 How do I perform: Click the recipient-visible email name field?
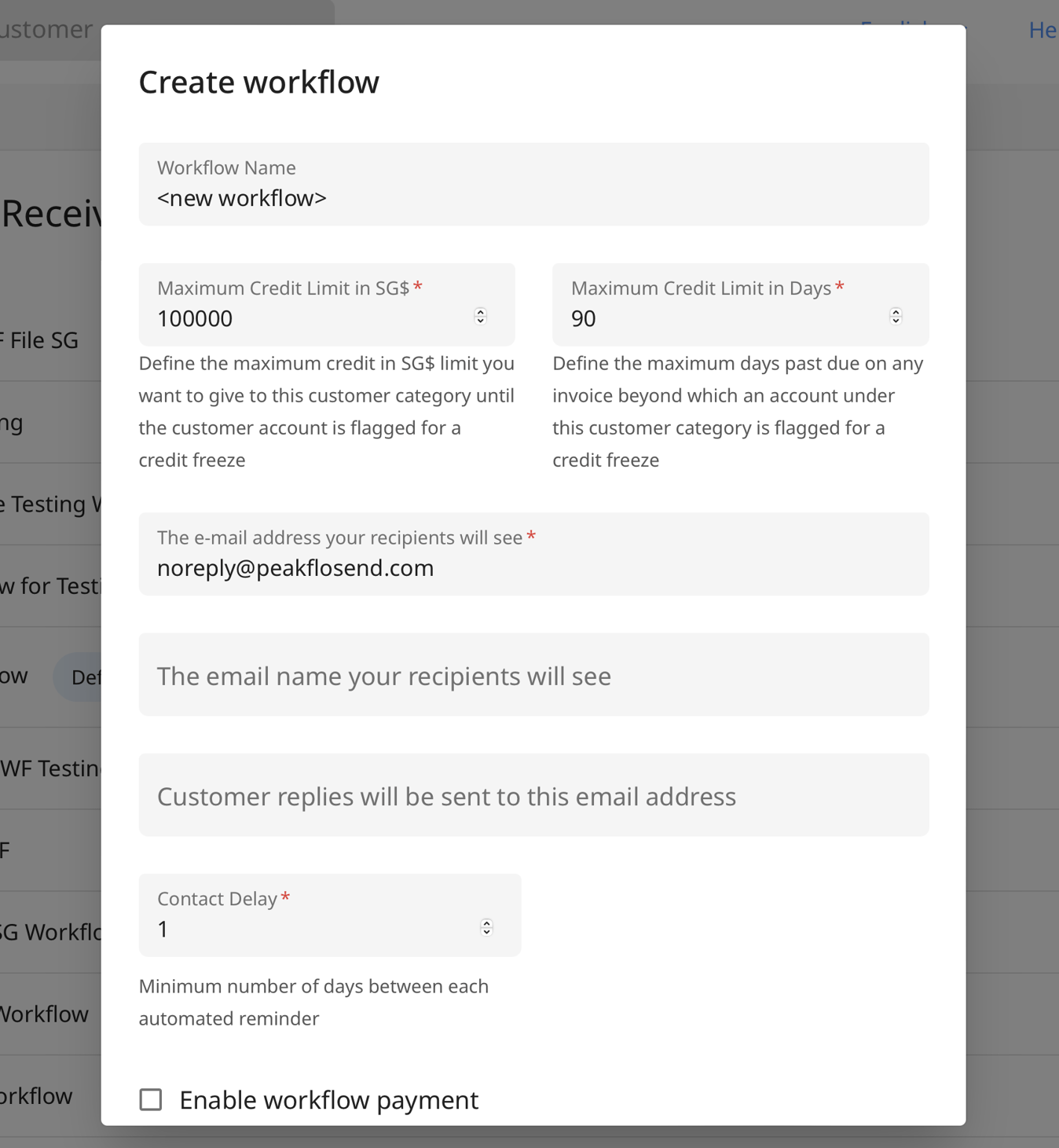tap(533, 675)
